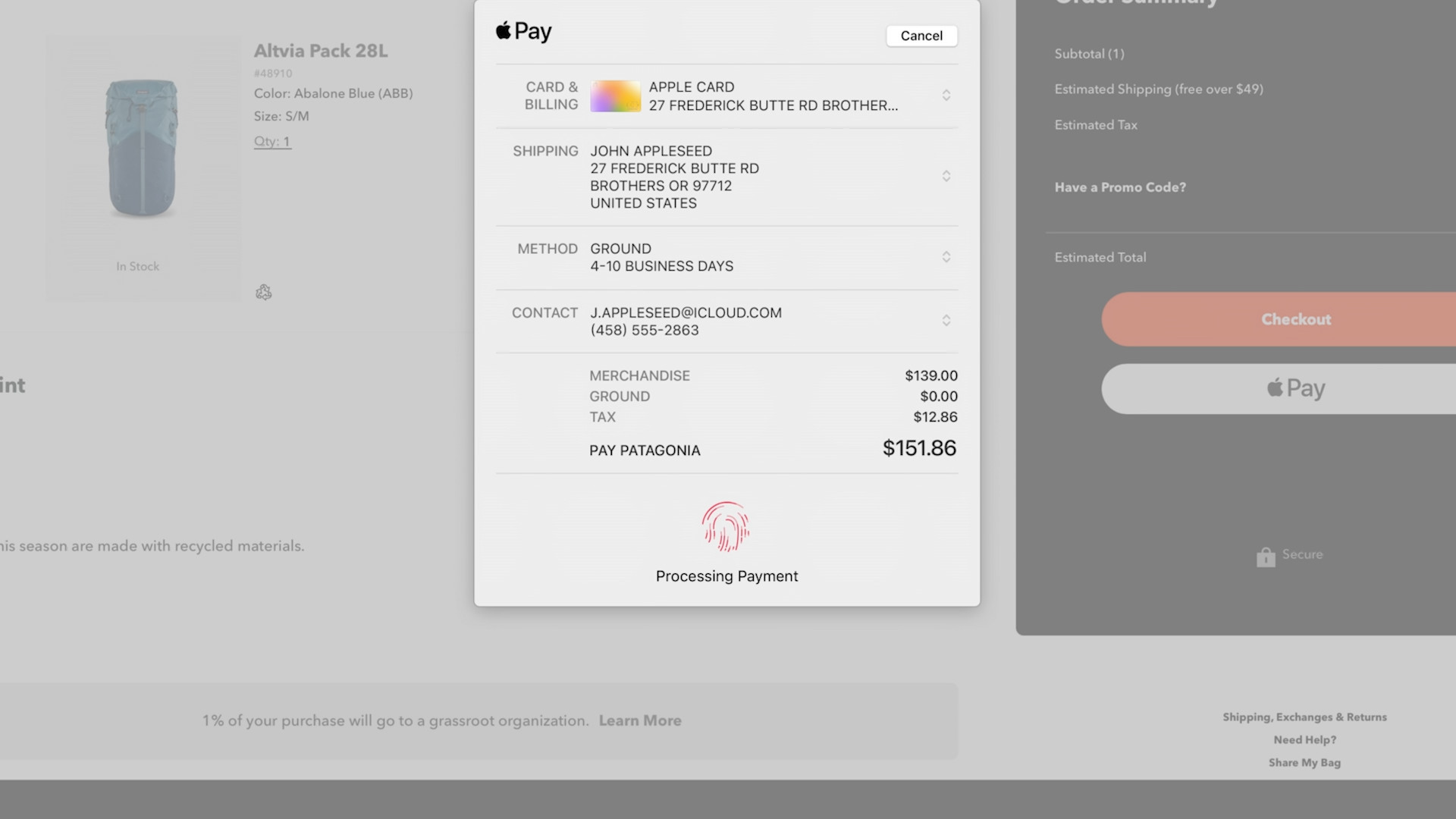Open the Learn More link about grassroot donations
The width and height of the screenshot is (1456, 819).
[639, 720]
